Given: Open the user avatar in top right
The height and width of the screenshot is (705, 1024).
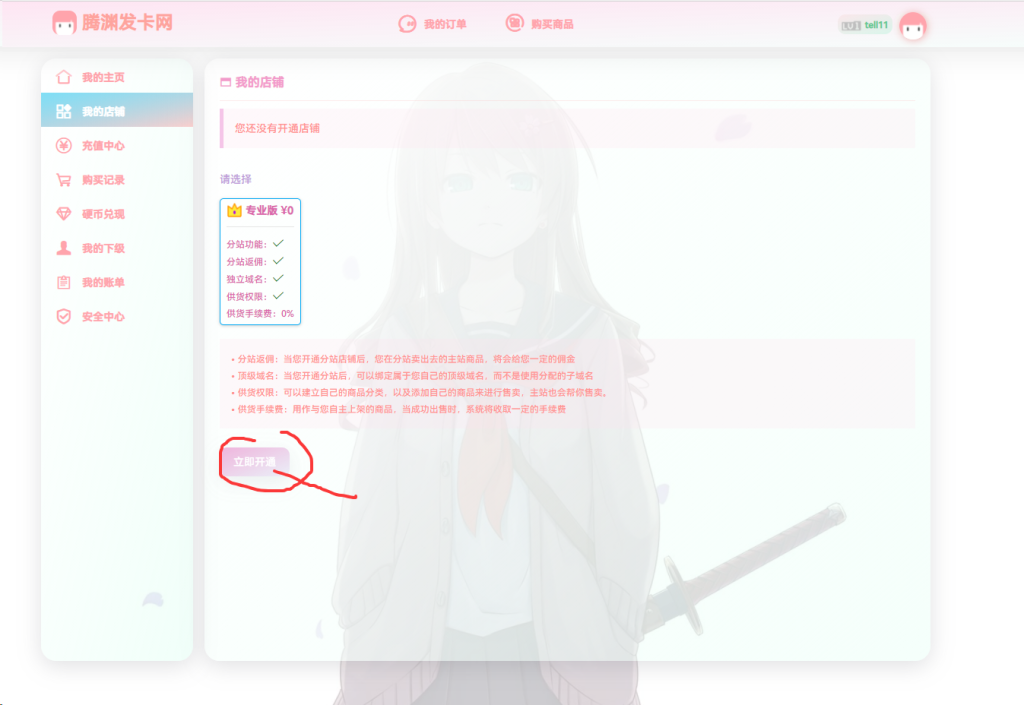Looking at the screenshot, I should 912,26.
